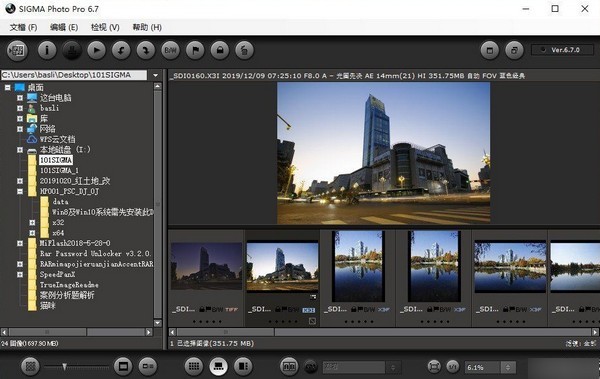
Task: Click the large-thumbnail size button
Action: (123, 366)
